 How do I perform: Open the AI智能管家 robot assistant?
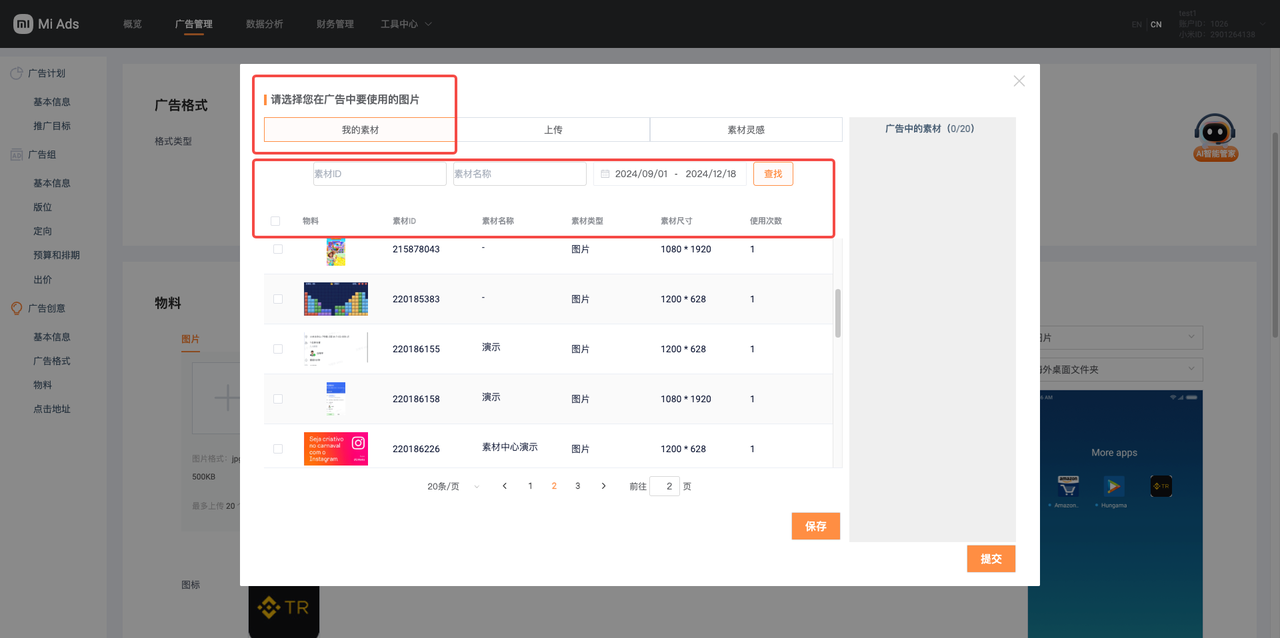click(x=1215, y=135)
